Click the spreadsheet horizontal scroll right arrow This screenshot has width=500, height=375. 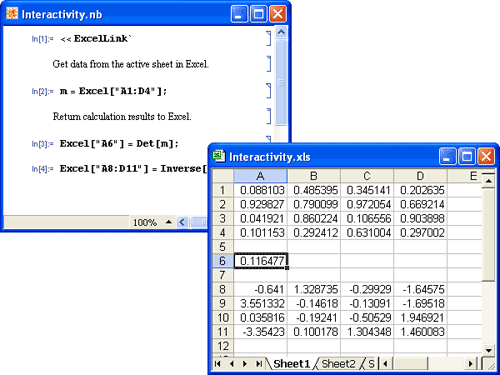tap(470, 363)
